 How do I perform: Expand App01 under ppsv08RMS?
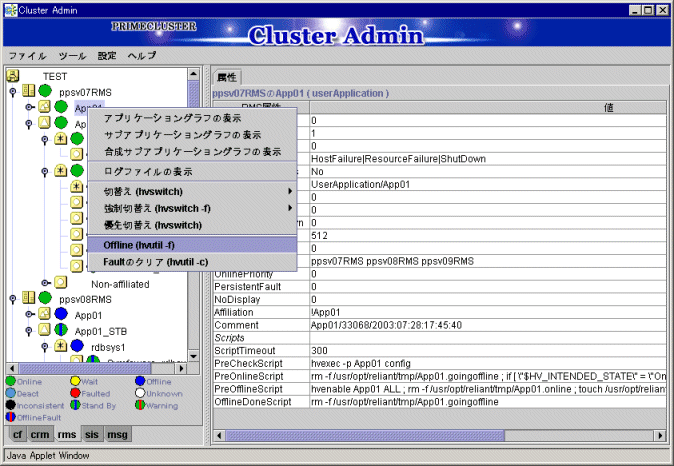29,314
